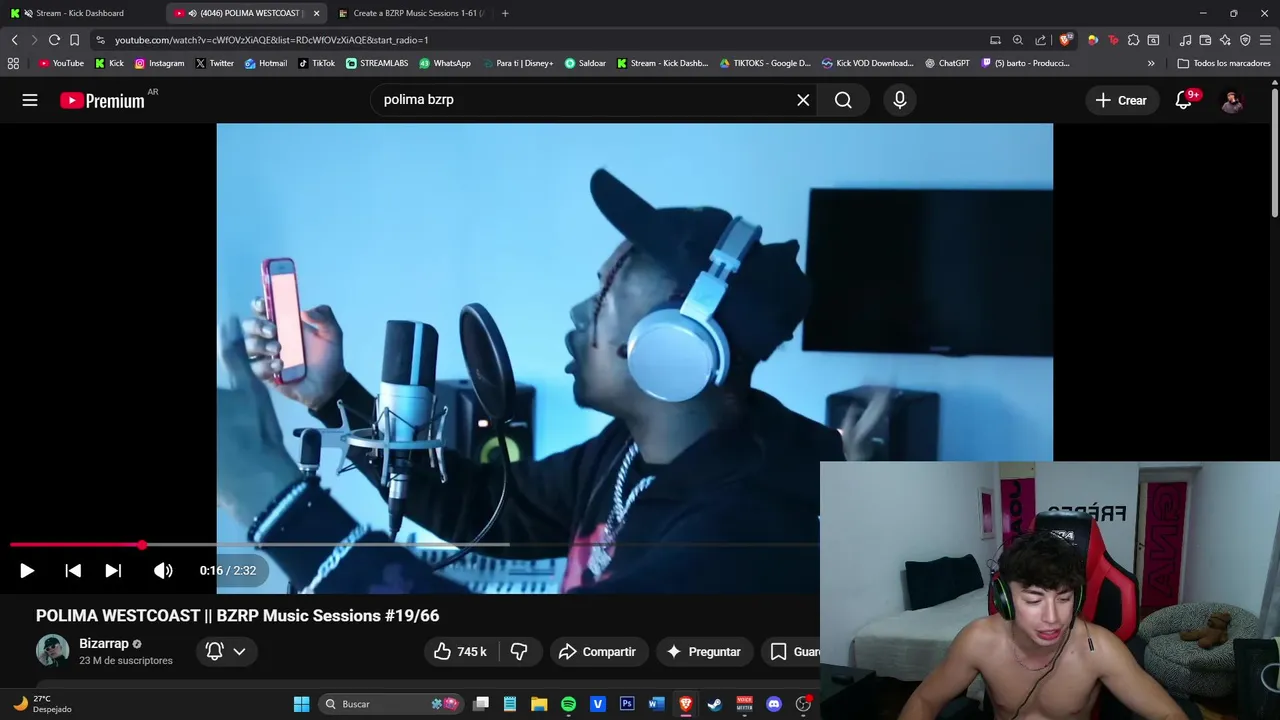Reload the current page

coord(54,40)
